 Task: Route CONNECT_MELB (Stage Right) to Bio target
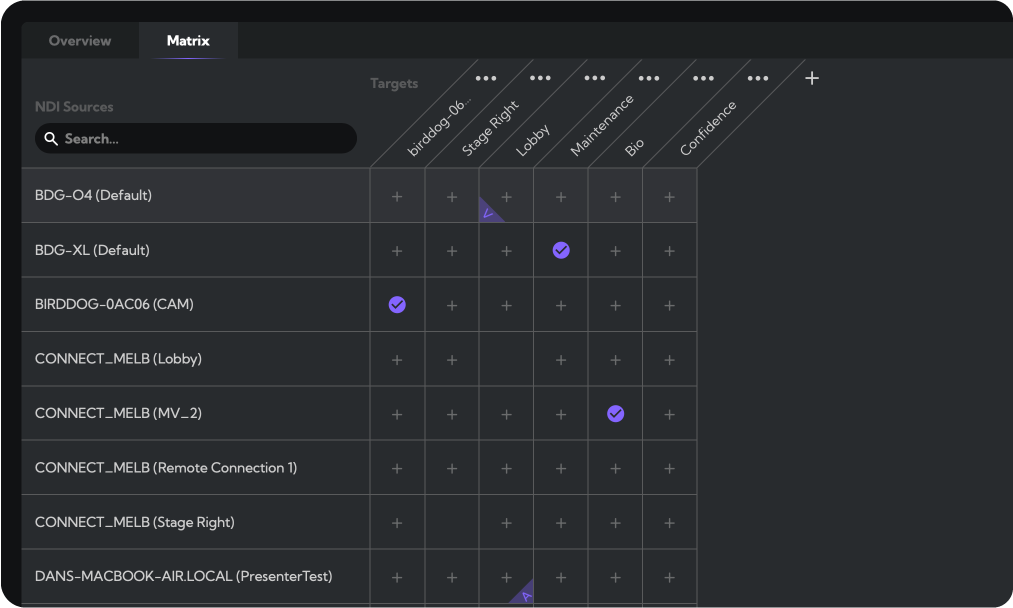pos(615,522)
